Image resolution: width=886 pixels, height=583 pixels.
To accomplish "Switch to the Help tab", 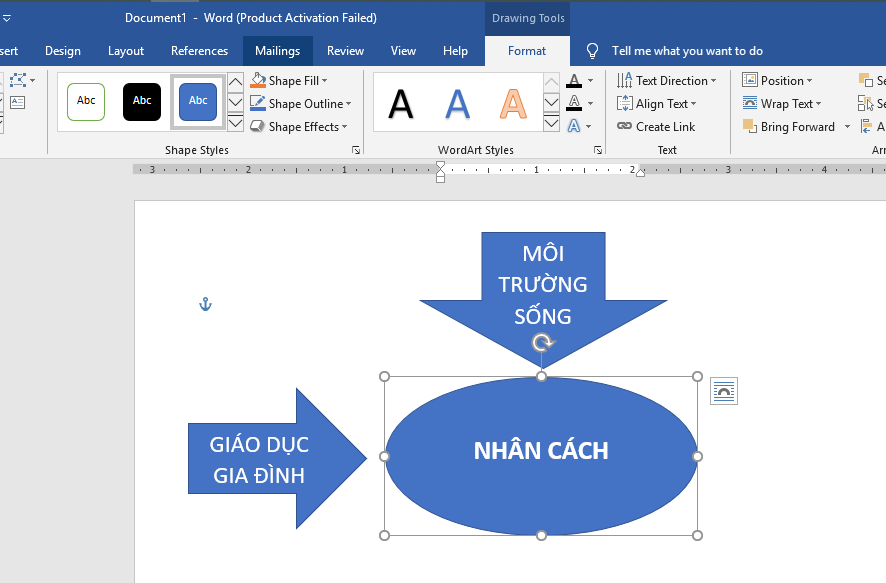I will 455,51.
